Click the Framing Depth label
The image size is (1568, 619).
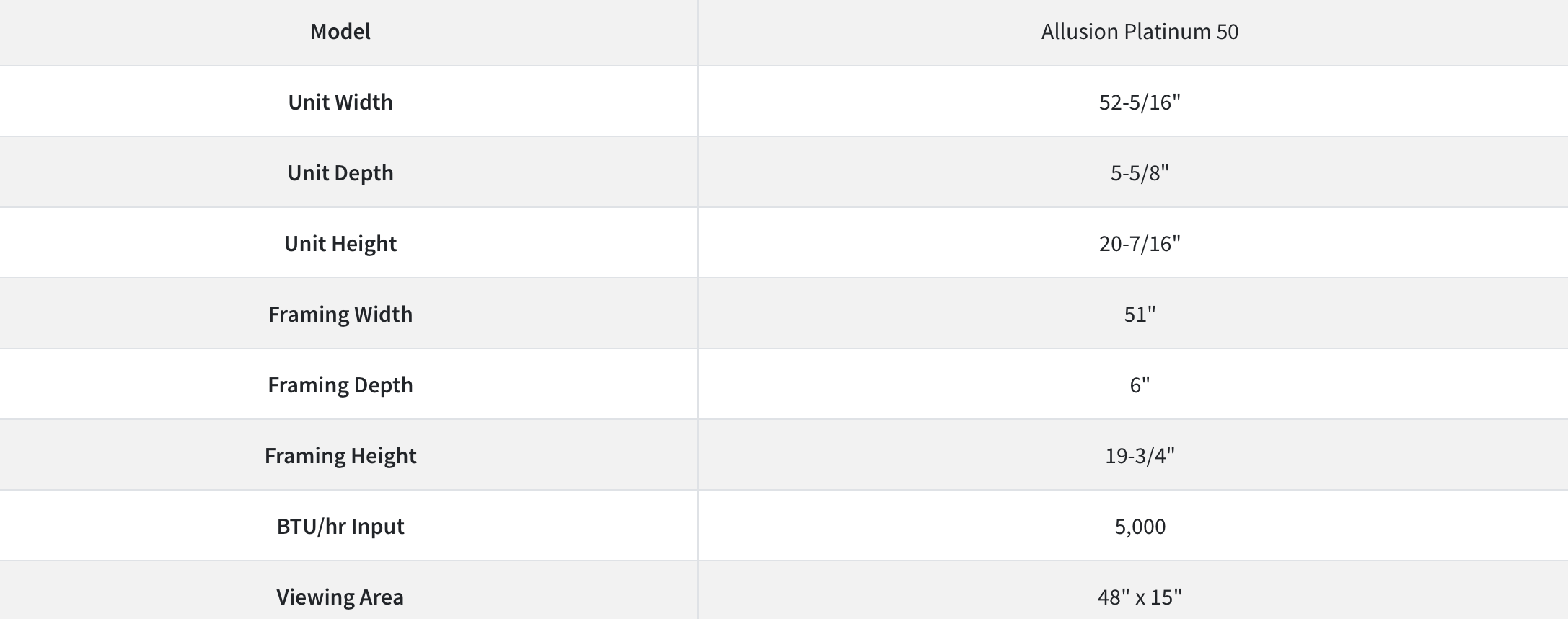pyautogui.click(x=340, y=385)
